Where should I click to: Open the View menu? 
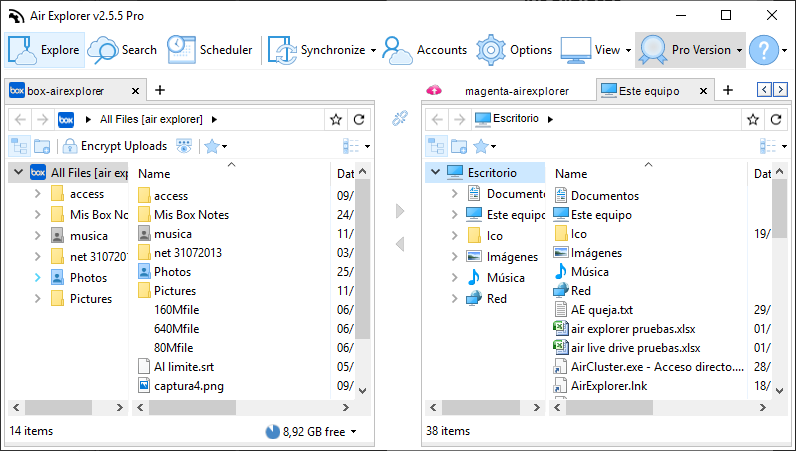[x=596, y=50]
